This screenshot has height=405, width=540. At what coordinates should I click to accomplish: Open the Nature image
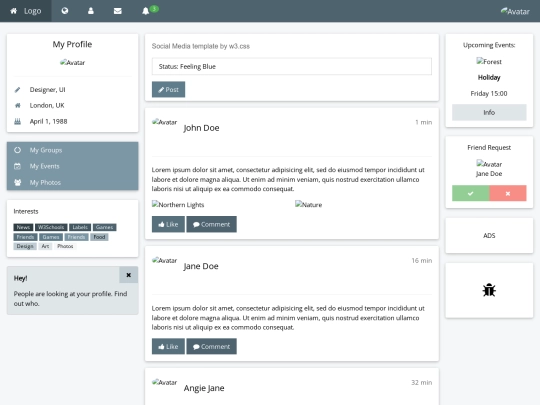coord(309,205)
